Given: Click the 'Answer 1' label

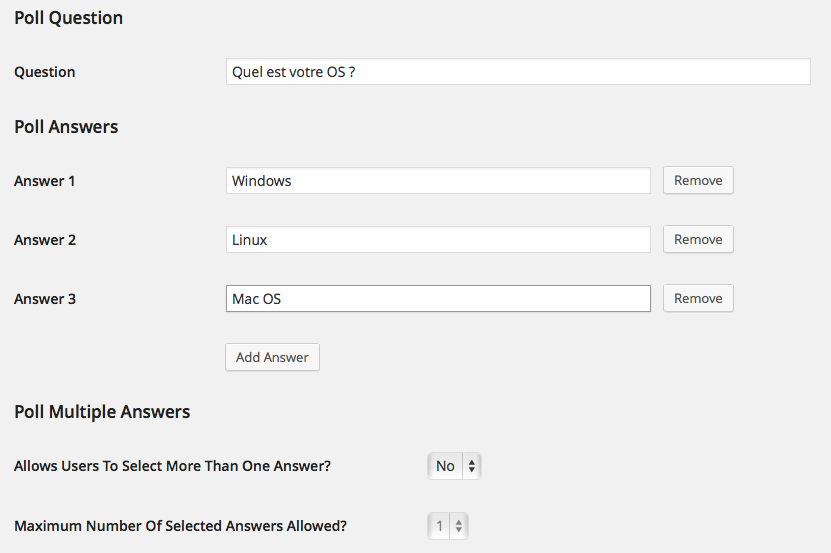Looking at the screenshot, I should tap(45, 181).
